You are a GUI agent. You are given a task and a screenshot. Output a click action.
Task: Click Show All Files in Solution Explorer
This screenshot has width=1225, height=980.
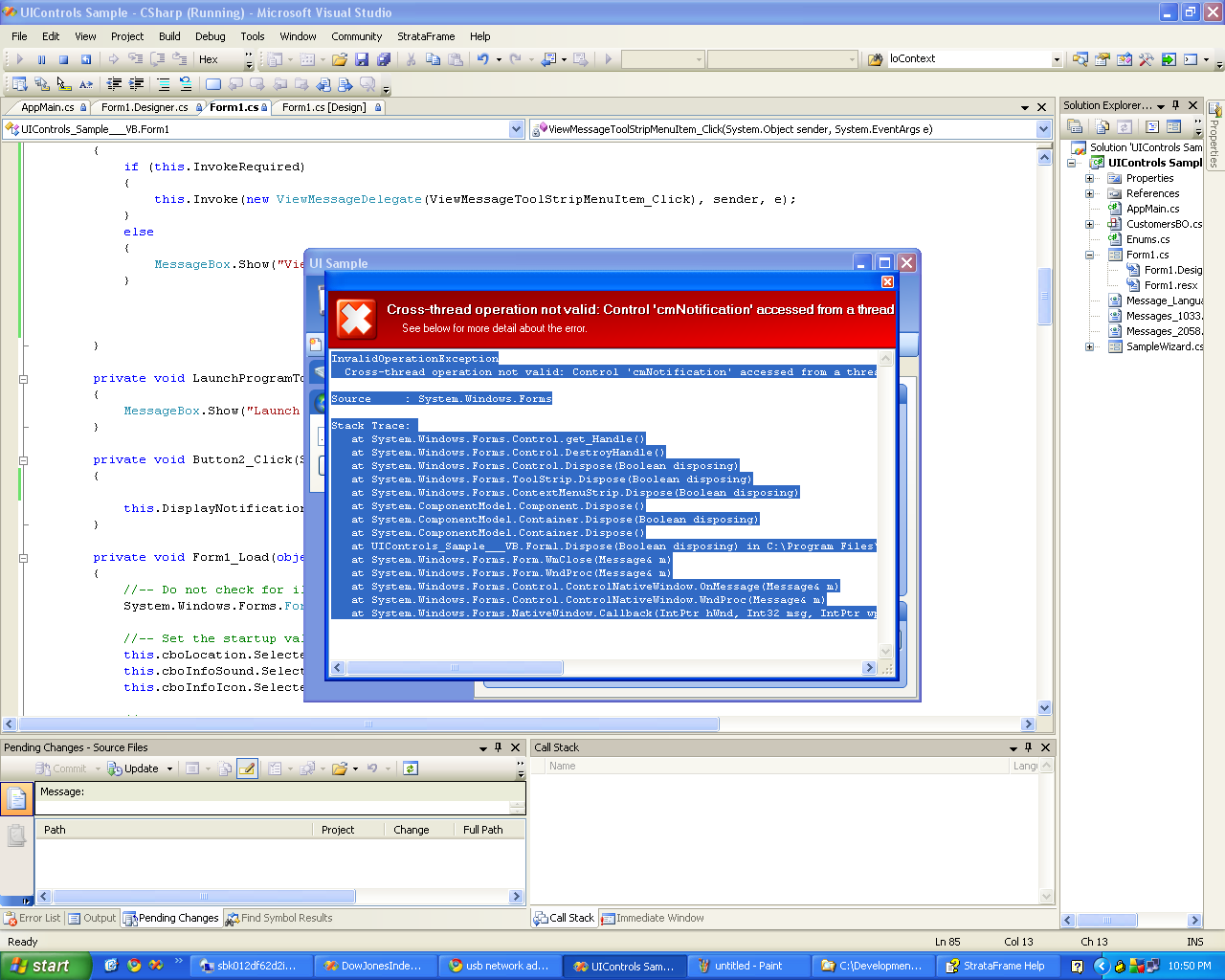click(1102, 126)
